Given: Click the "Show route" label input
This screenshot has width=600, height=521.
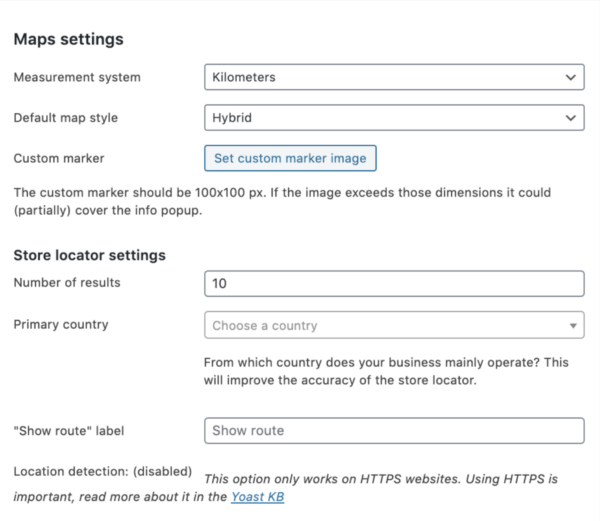Looking at the screenshot, I should pos(394,430).
